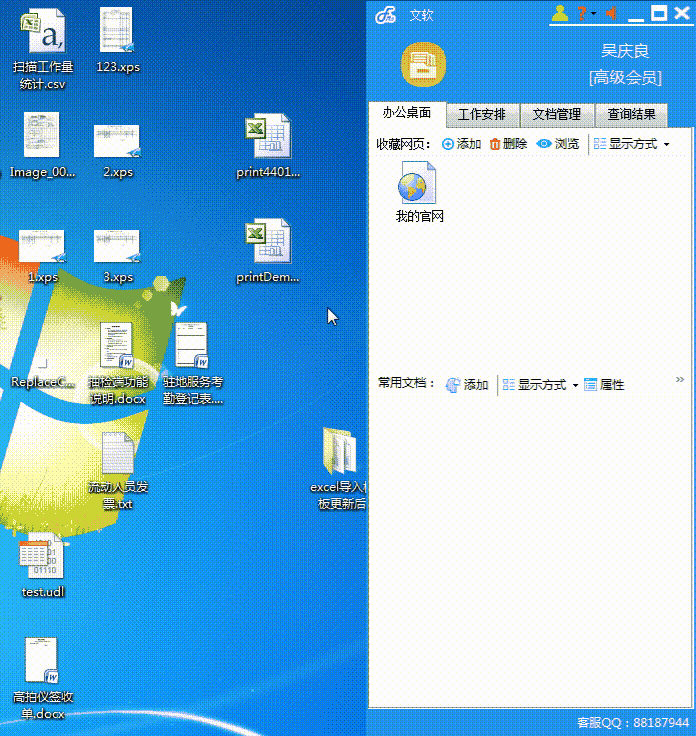This screenshot has width=696, height=736.
Task: Click 添加 in the 常用文档 toolbar
Action: pyautogui.click(x=467, y=385)
